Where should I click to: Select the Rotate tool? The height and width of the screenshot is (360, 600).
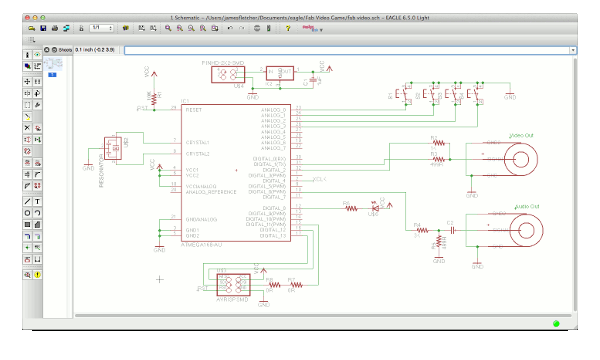37,93
